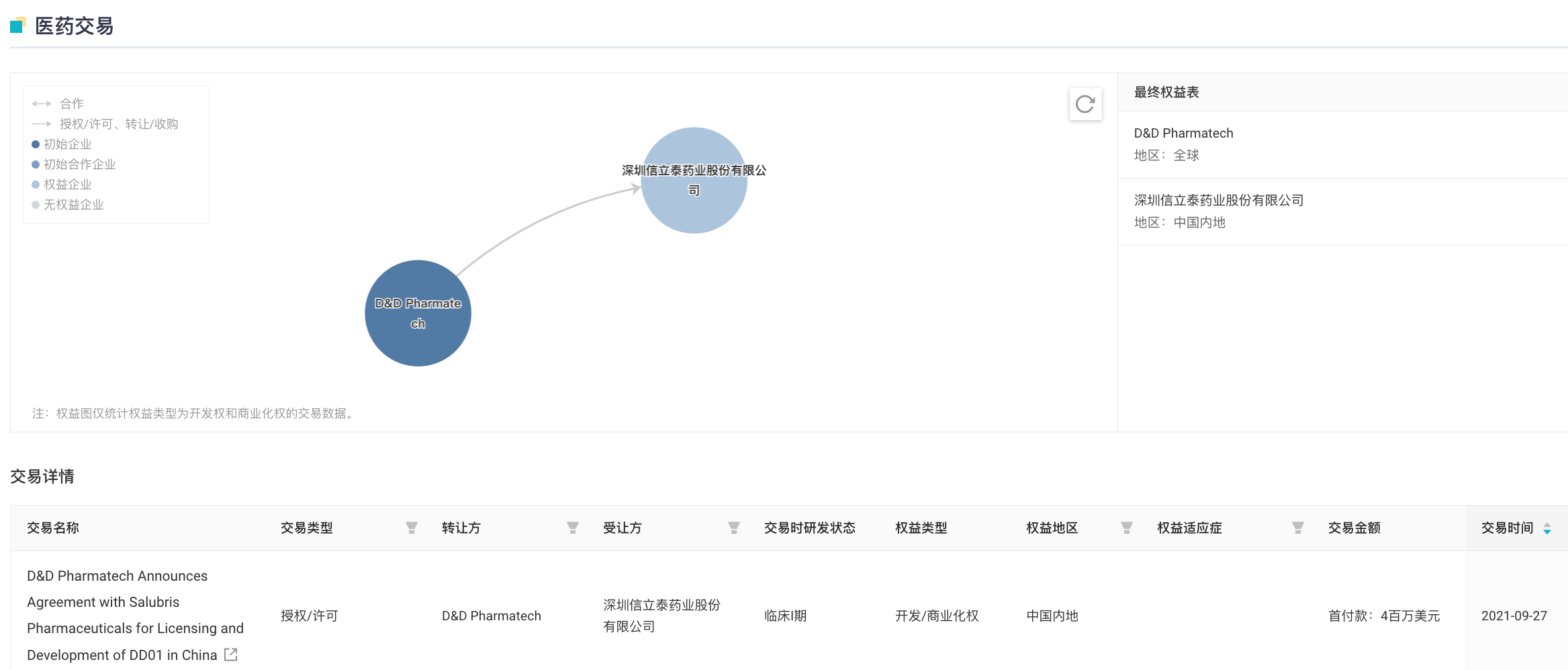
Task: Open the 转让方 column filter
Action: coord(573,528)
